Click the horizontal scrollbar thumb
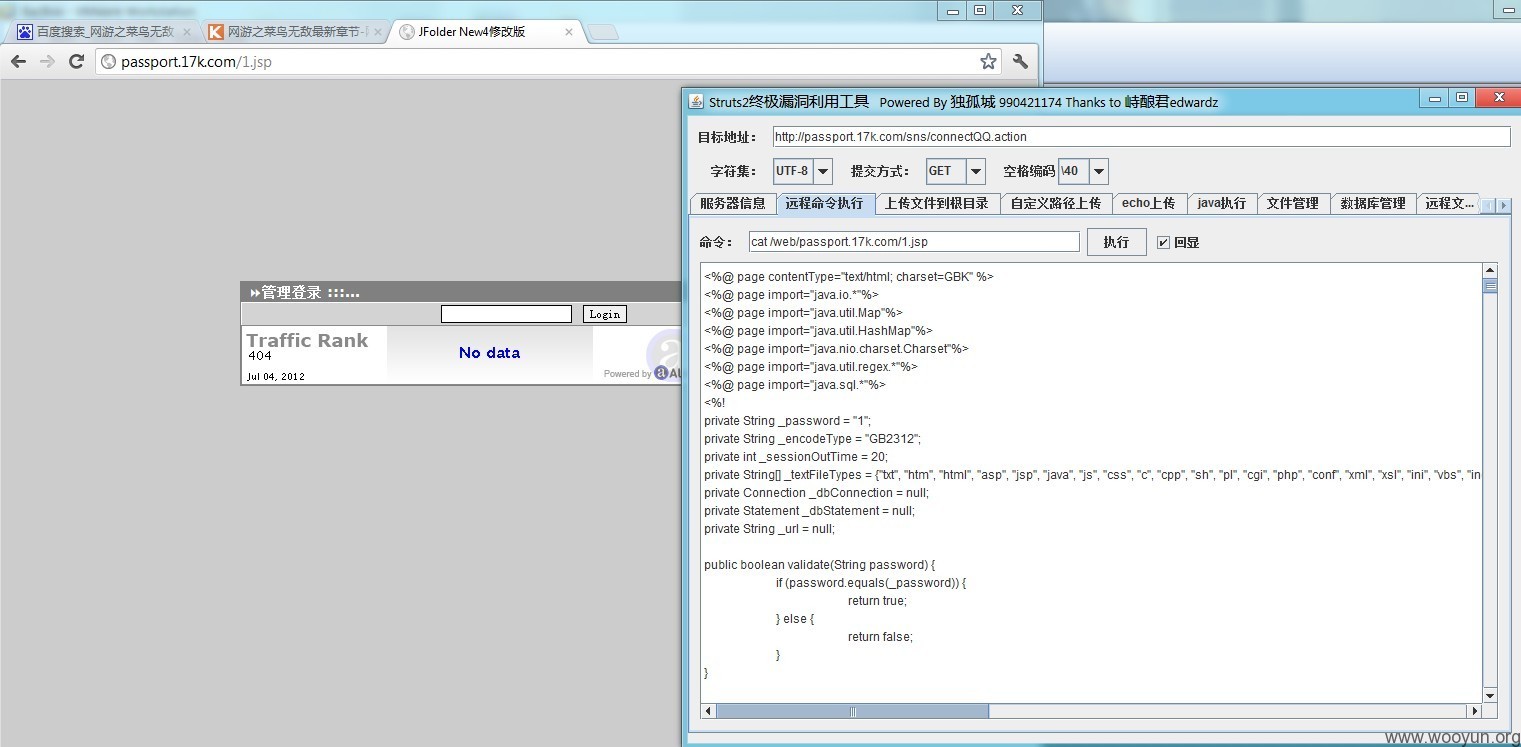The height and width of the screenshot is (747, 1521). pos(853,711)
